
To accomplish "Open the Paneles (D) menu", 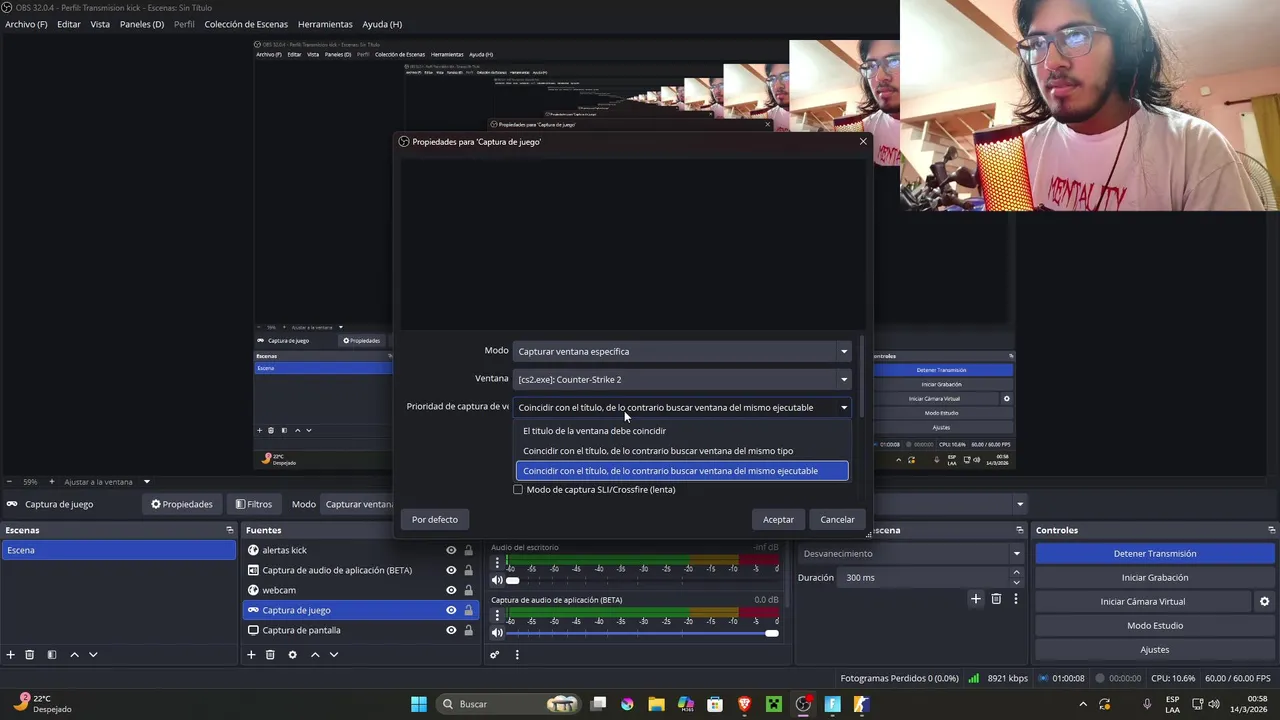I will [x=142, y=24].
